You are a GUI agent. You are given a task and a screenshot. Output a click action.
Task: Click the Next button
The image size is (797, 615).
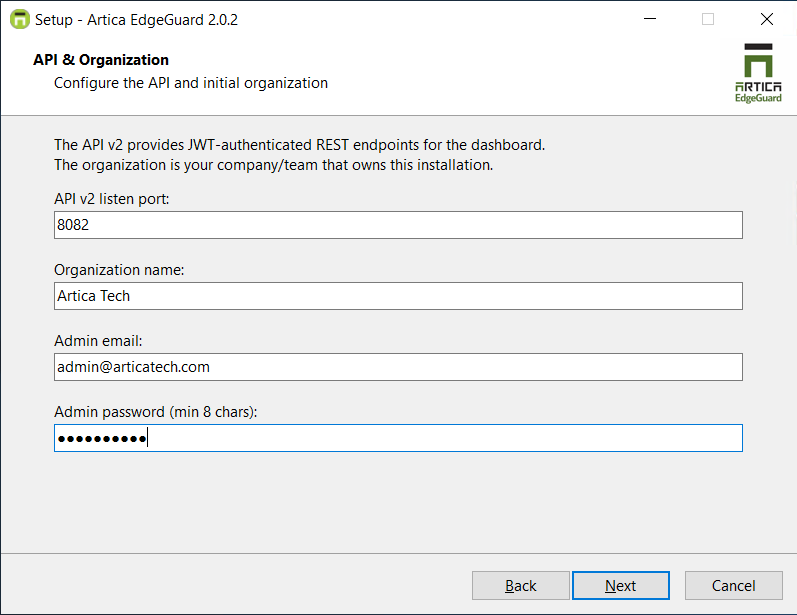[621, 586]
